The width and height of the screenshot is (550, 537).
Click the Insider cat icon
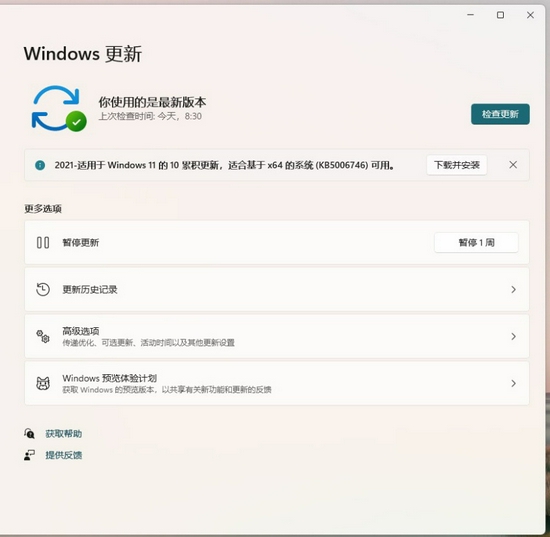tap(43, 383)
